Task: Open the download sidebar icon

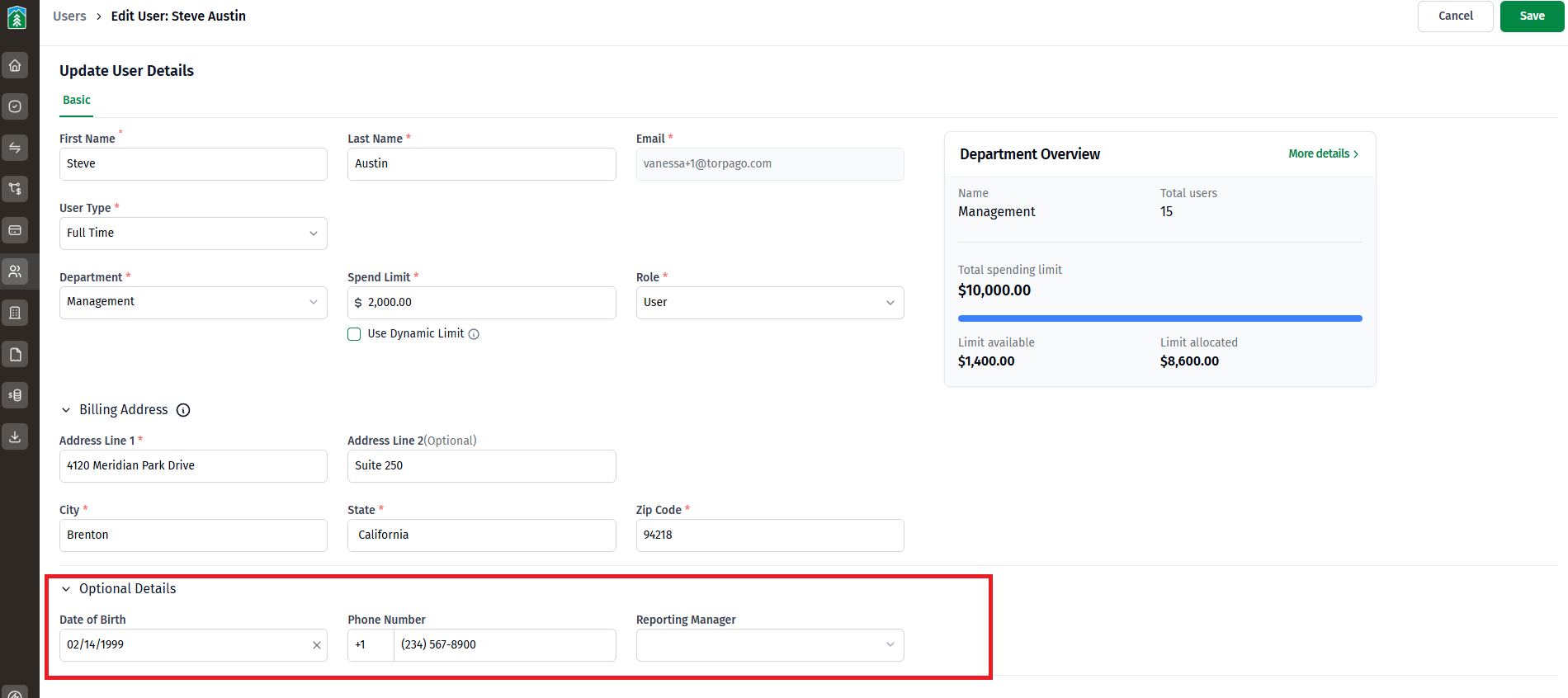Action: coord(15,436)
